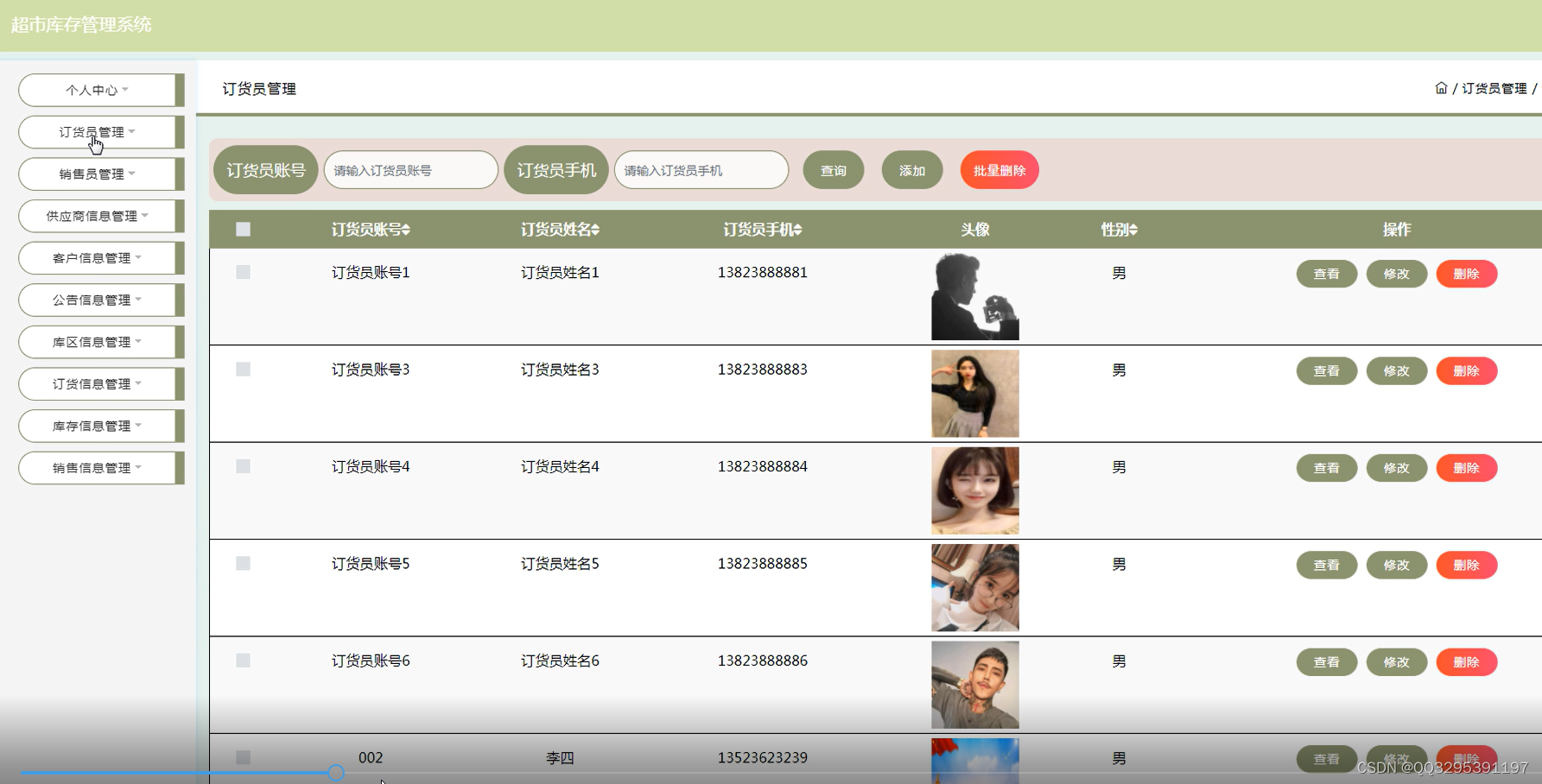This screenshot has width=1542, height=784.
Task: Expand the 供应商信息管理 sidebar menu
Action: (101, 216)
